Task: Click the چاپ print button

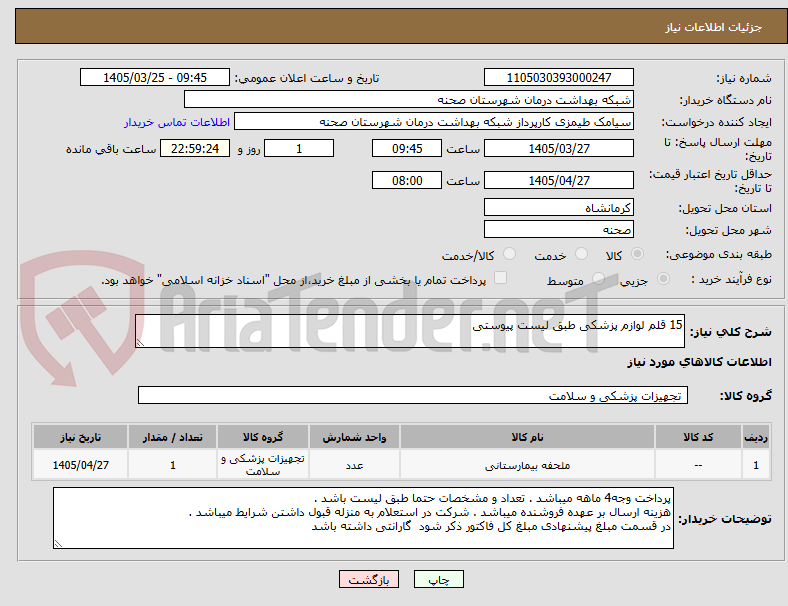Action: [439, 579]
